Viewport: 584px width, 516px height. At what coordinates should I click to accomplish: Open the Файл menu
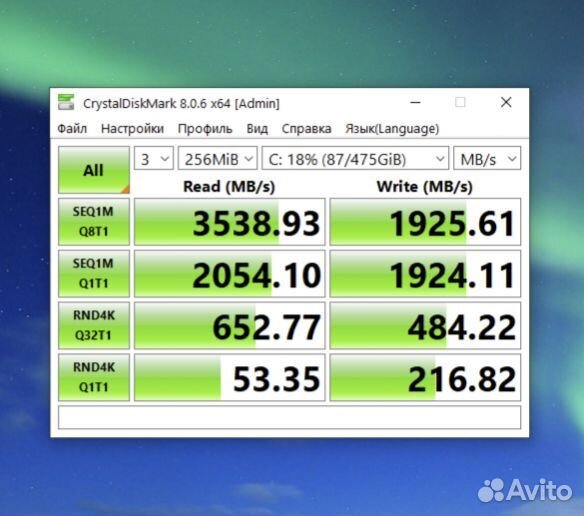pyautogui.click(x=72, y=129)
